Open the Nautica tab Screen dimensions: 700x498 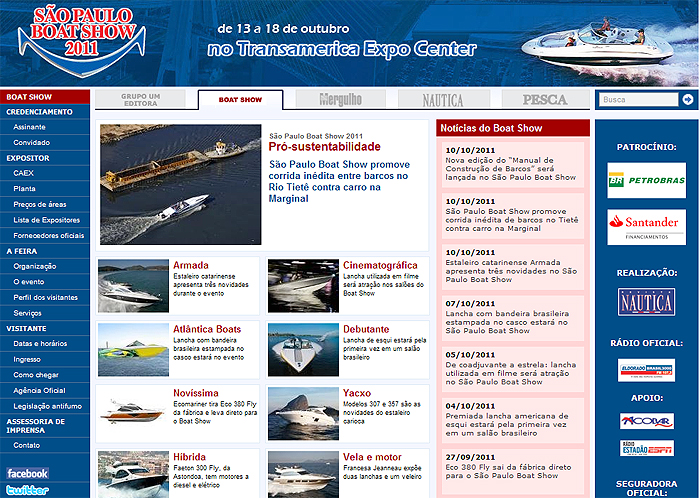(x=444, y=99)
